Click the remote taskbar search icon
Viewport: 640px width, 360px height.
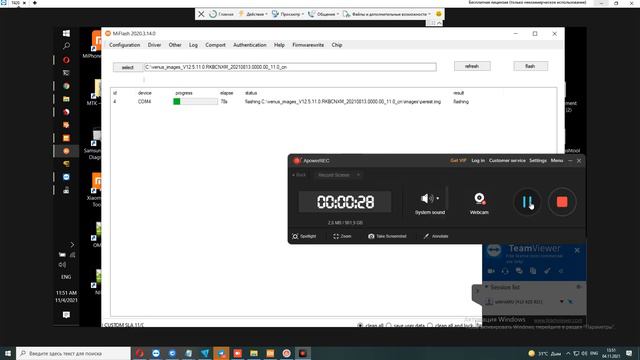pyautogui.click(x=66, y=46)
